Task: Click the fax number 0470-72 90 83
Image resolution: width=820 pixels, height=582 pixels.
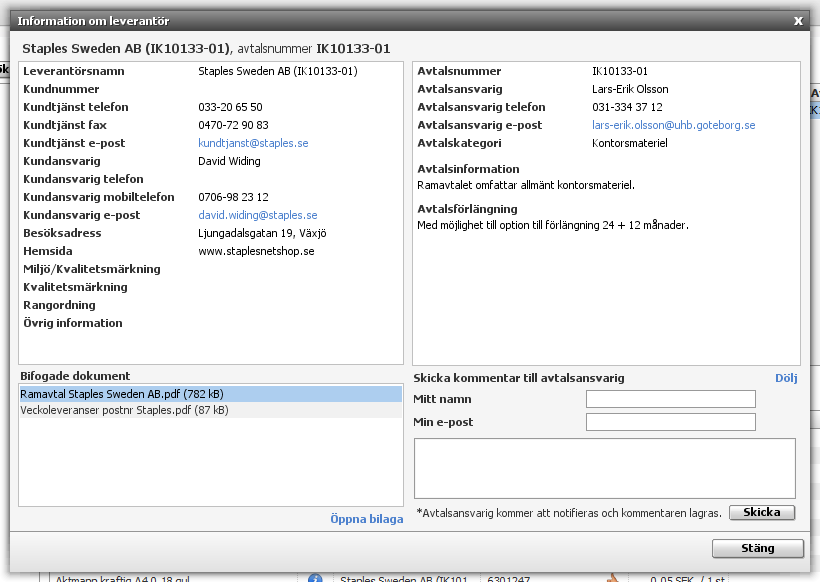Action: click(233, 125)
